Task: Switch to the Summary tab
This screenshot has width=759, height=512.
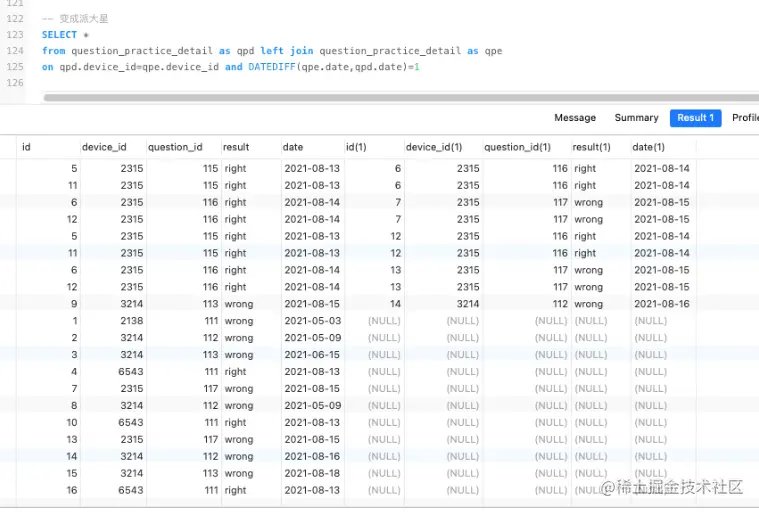Action: (636, 118)
